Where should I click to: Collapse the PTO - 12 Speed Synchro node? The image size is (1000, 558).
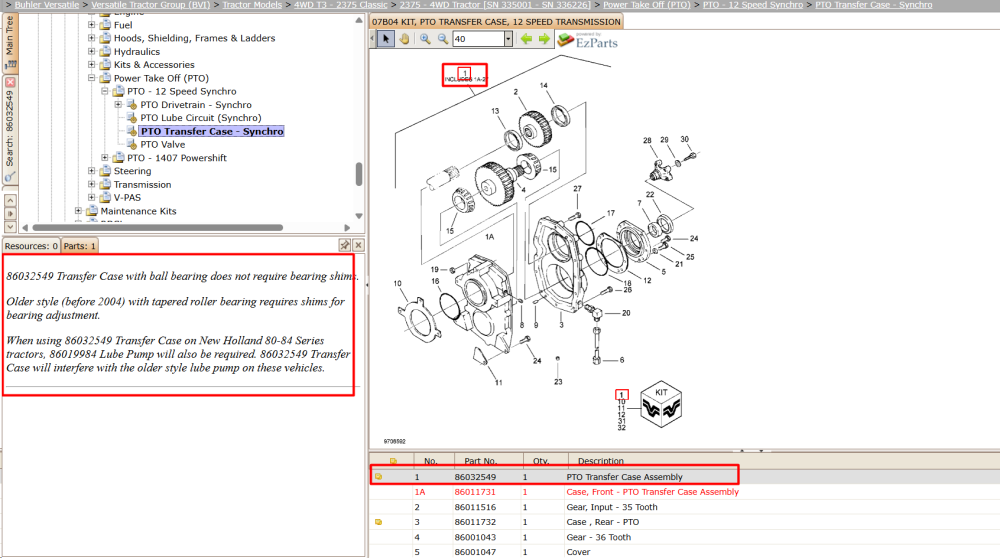point(105,91)
